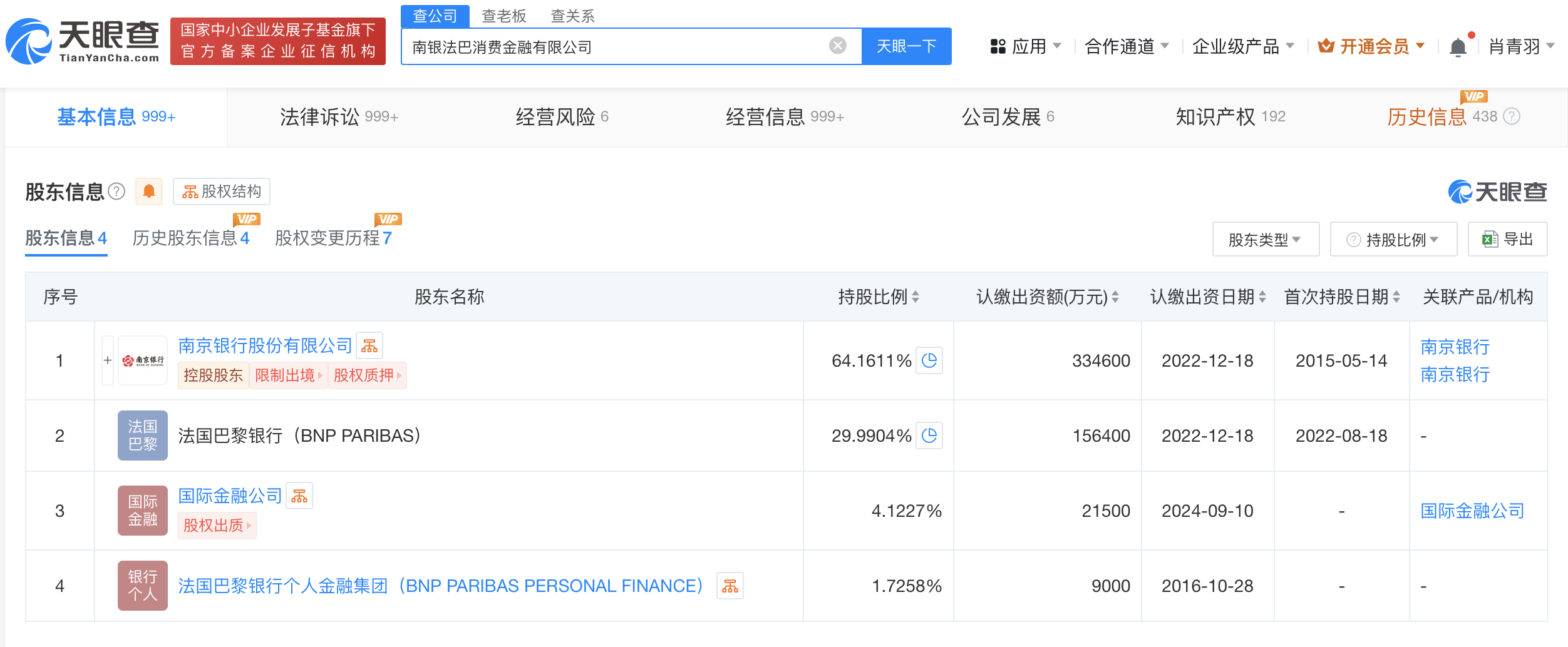Click the 控股股东 tag
This screenshot has height=647, width=1568.
(213, 375)
